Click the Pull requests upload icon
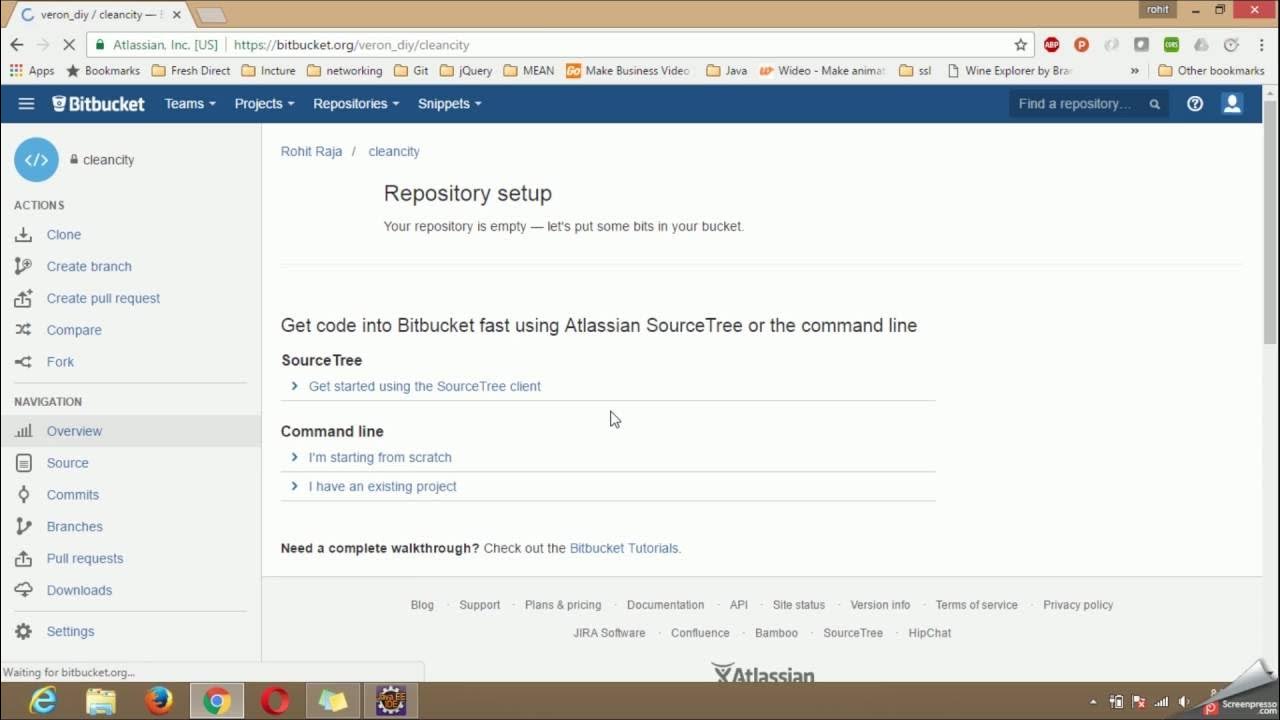This screenshot has width=1280, height=720. [24, 559]
